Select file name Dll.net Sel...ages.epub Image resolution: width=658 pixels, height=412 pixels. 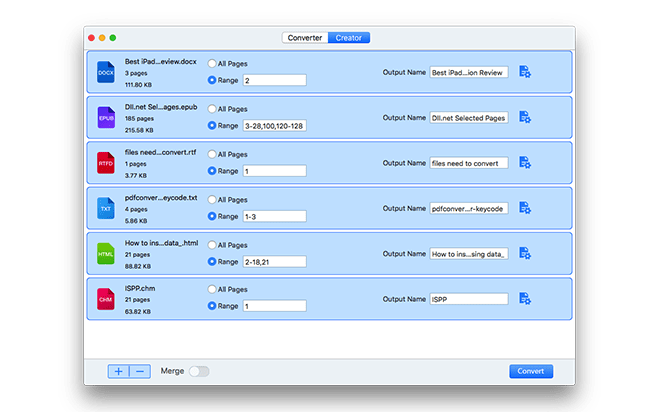(161, 107)
